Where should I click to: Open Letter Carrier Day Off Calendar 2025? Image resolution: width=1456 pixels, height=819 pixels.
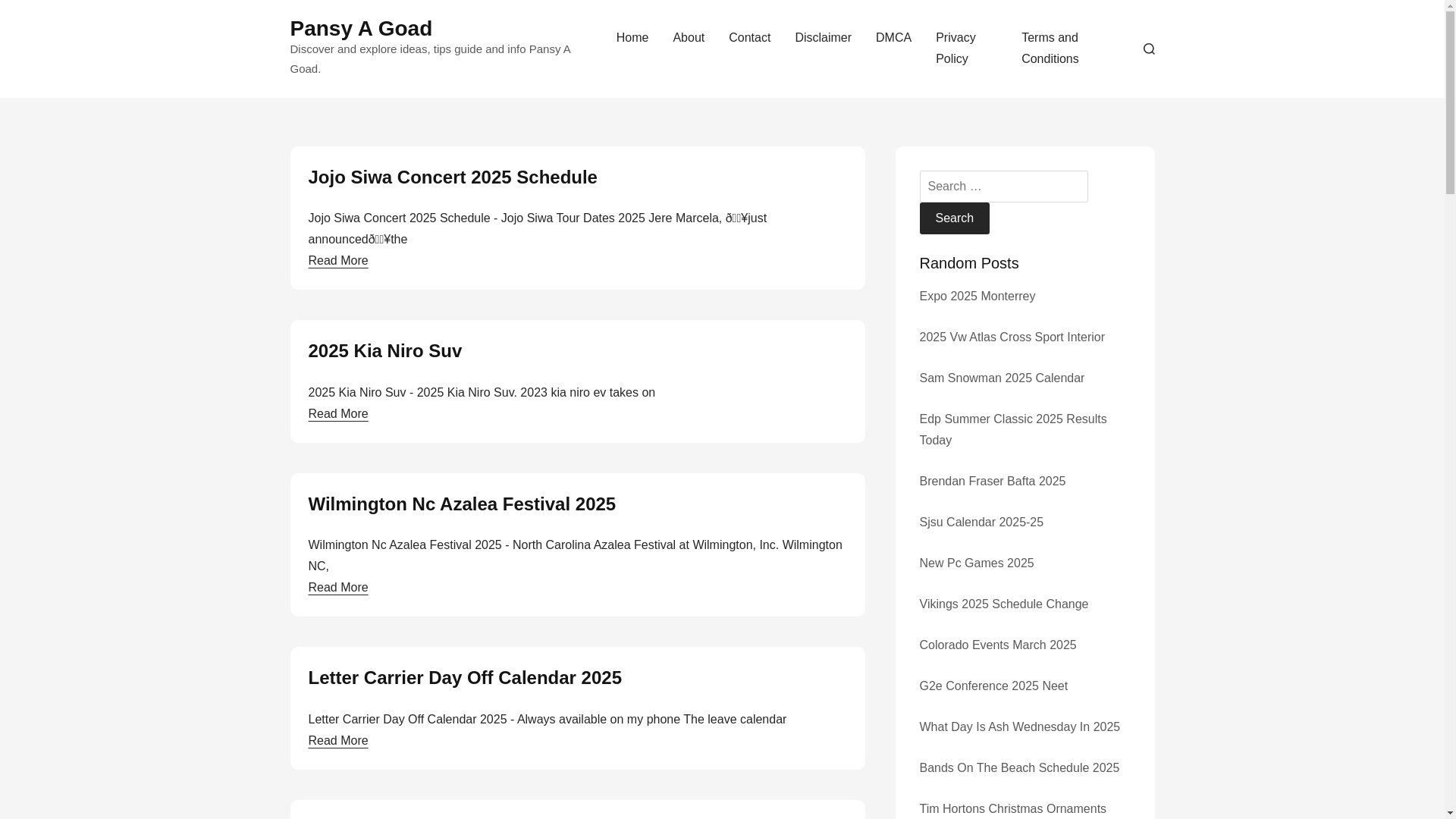[464, 678]
